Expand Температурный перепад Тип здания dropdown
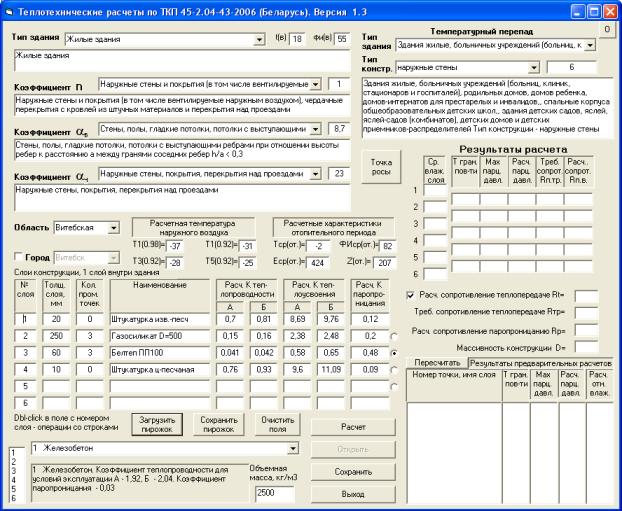Viewport: 622px width, 511px height. tap(589, 45)
